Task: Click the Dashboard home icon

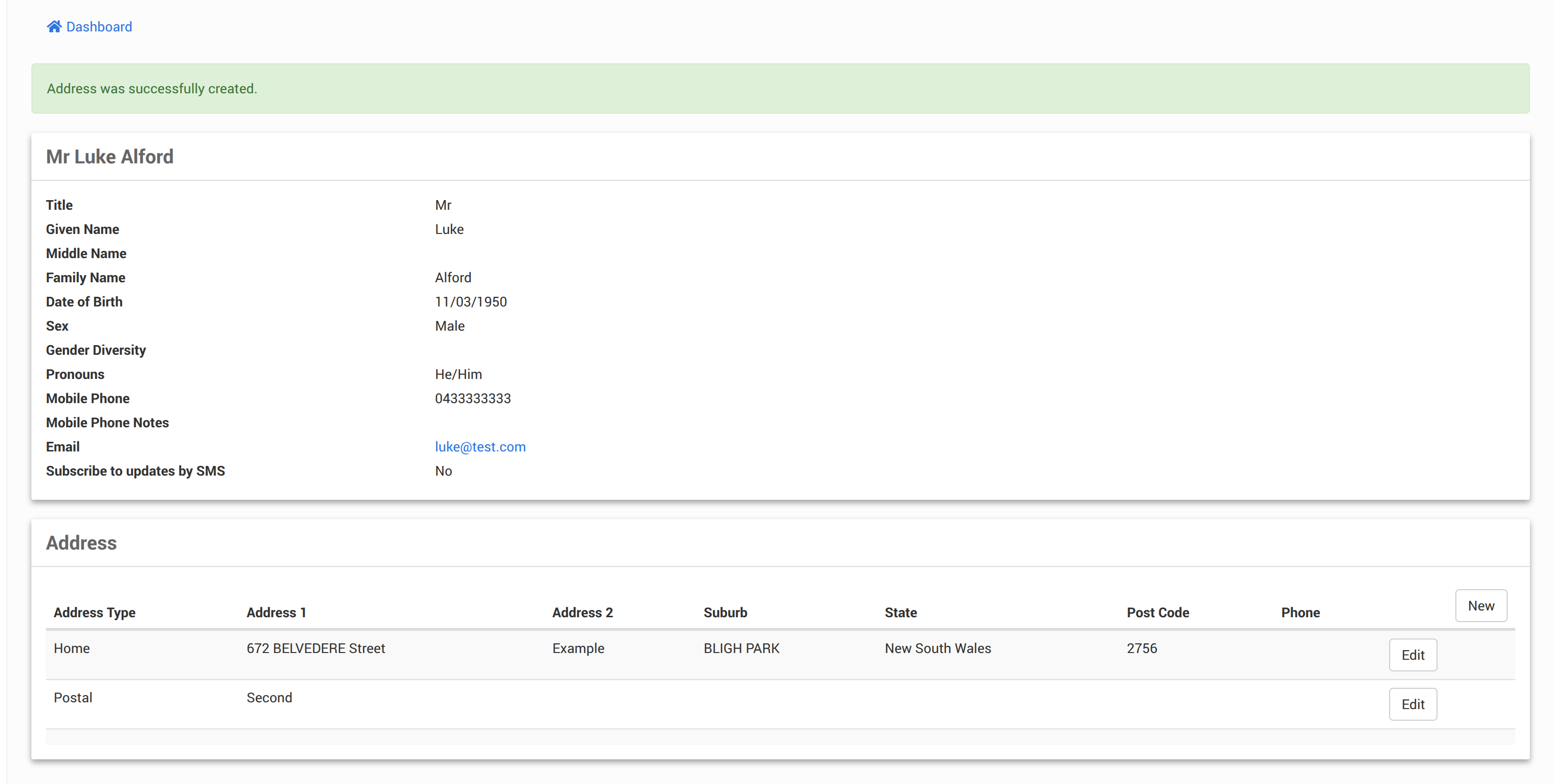Action: [x=54, y=27]
